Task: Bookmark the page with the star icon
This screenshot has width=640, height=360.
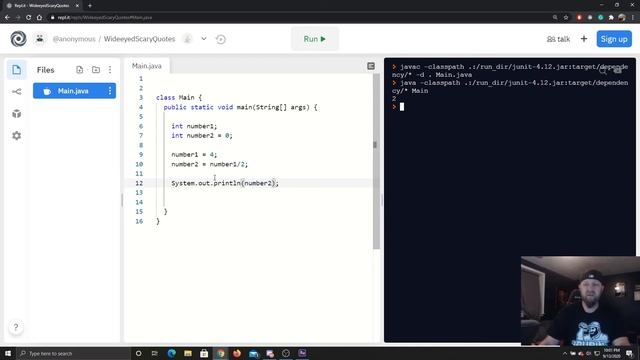Action: [566, 18]
